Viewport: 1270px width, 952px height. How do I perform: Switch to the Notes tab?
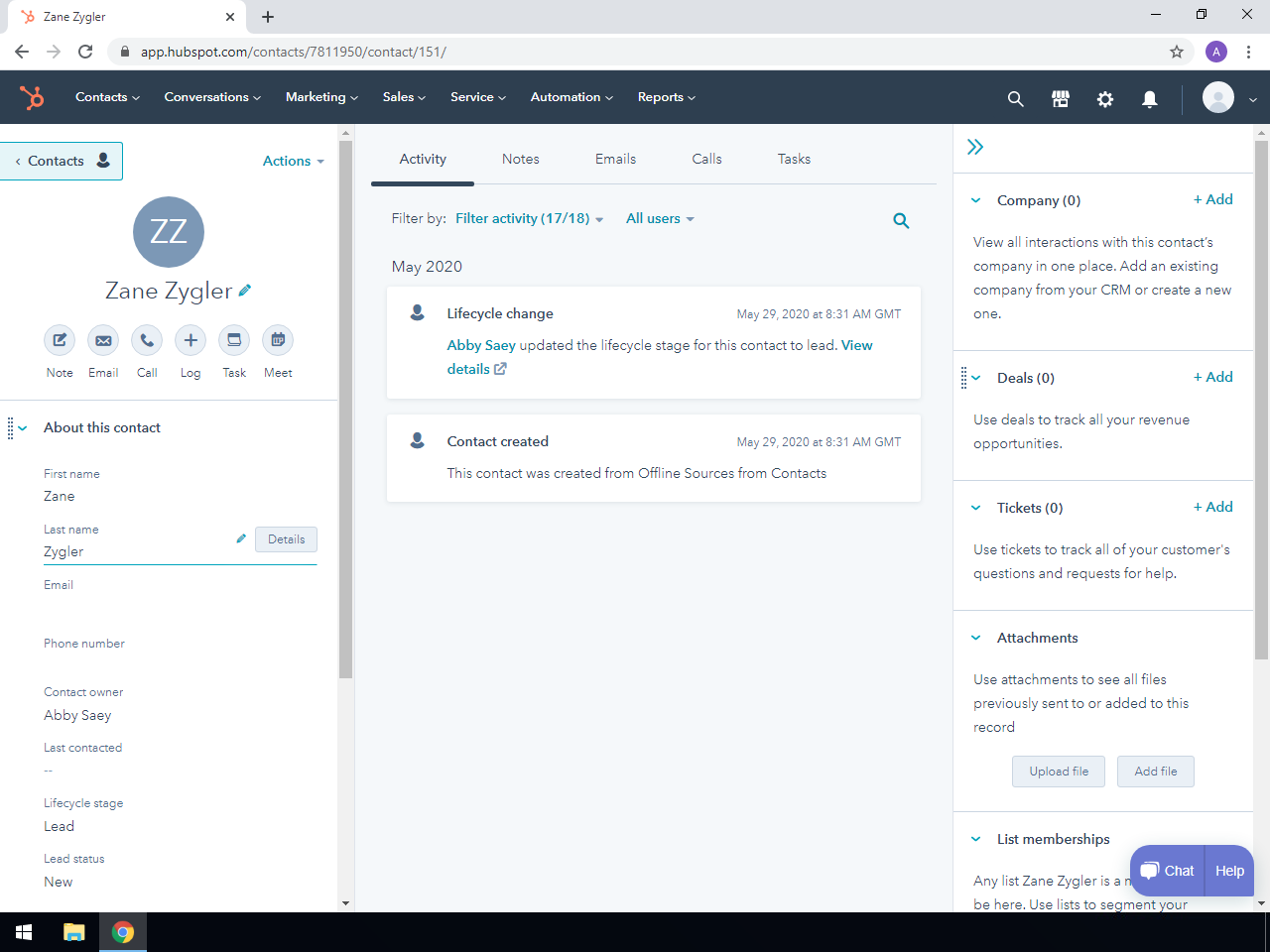tap(521, 159)
